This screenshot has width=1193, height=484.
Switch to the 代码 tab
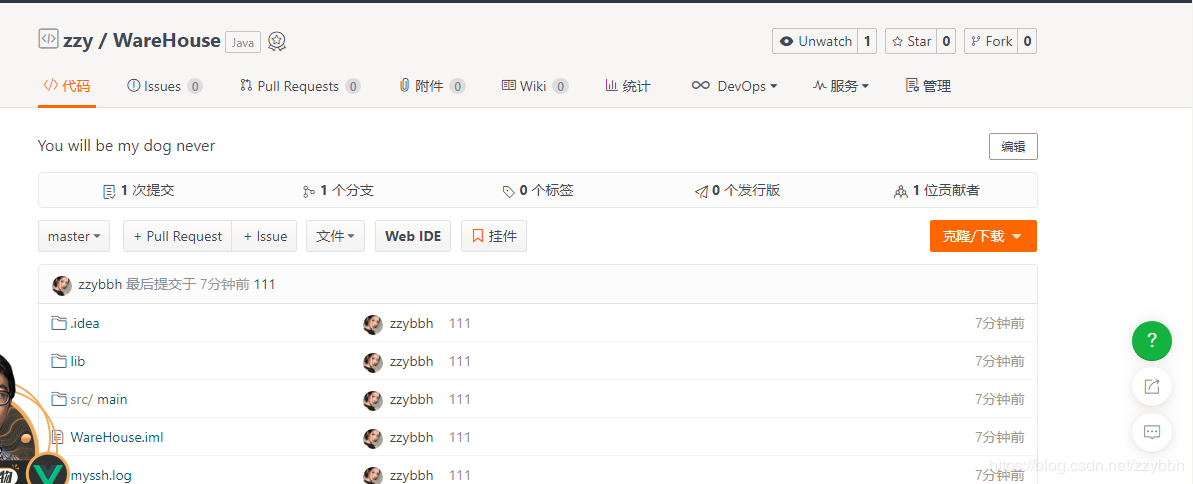coord(67,86)
